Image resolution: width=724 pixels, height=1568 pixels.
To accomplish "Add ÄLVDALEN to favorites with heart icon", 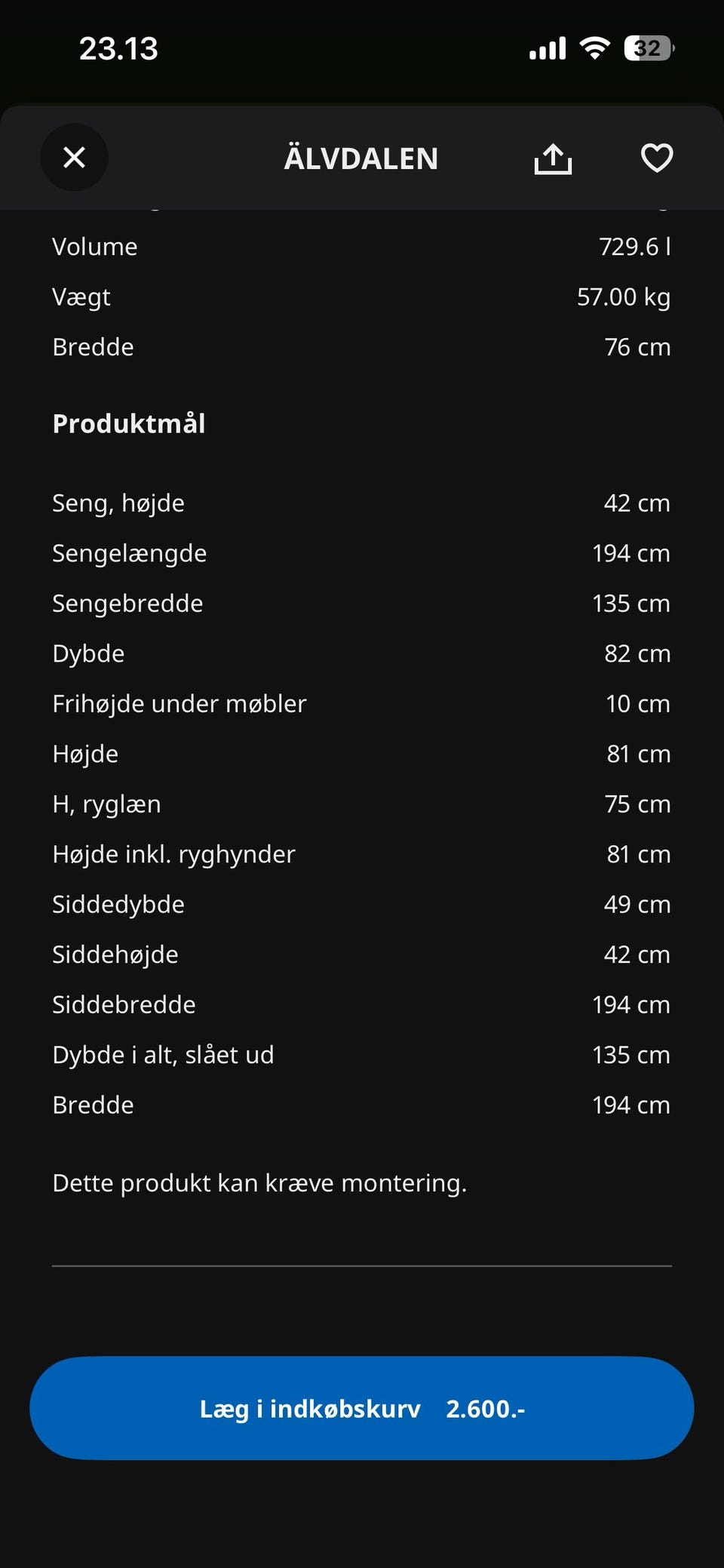I will tap(656, 158).
